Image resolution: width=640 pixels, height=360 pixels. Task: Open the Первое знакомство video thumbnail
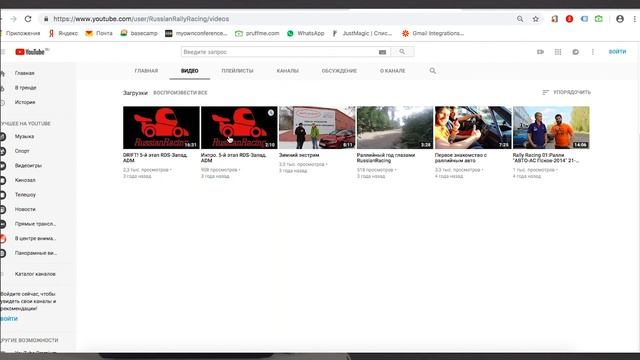tap(473, 127)
